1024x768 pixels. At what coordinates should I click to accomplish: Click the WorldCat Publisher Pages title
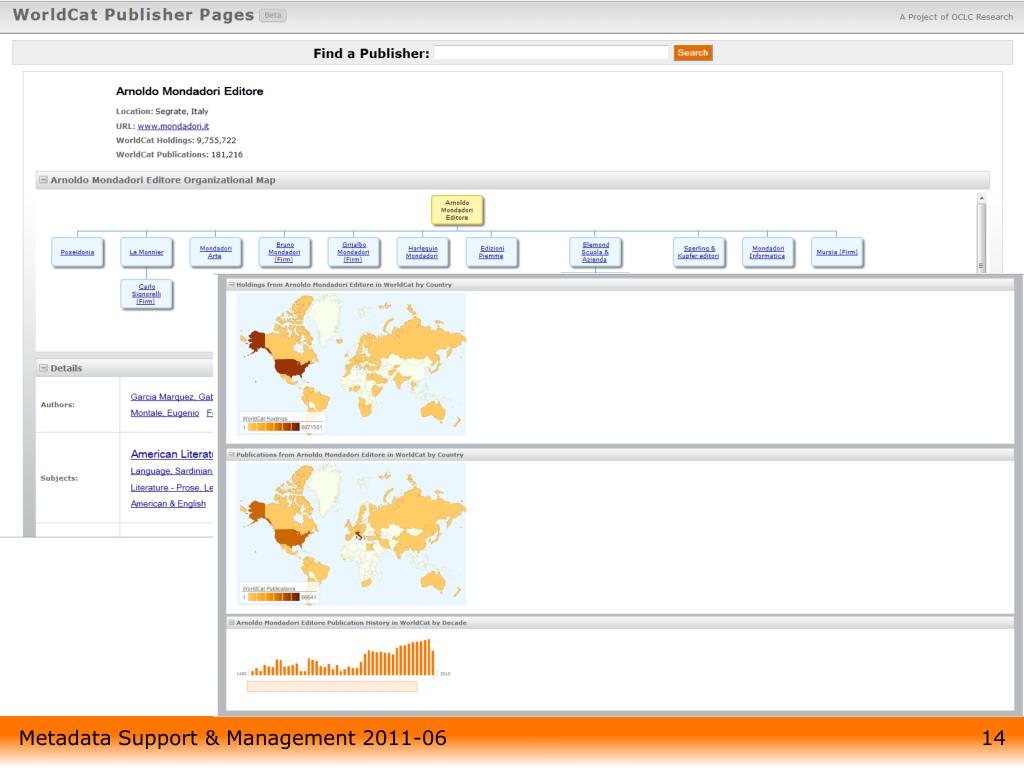tap(133, 15)
